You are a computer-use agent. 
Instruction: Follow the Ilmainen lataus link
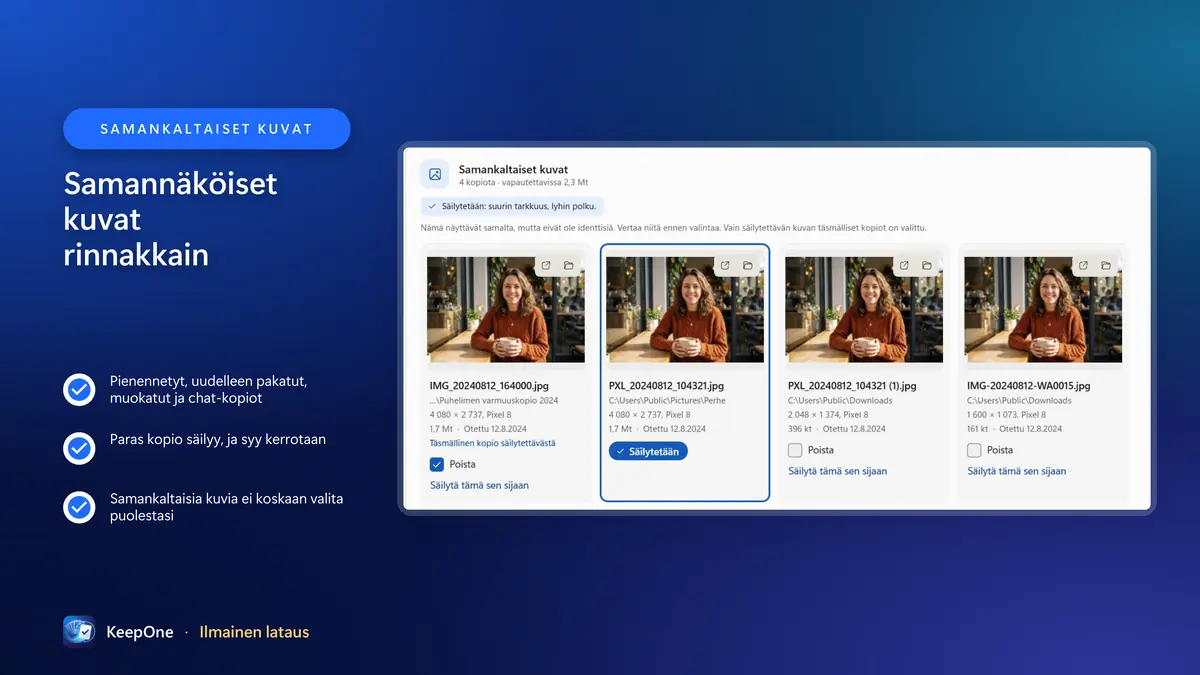pos(254,632)
